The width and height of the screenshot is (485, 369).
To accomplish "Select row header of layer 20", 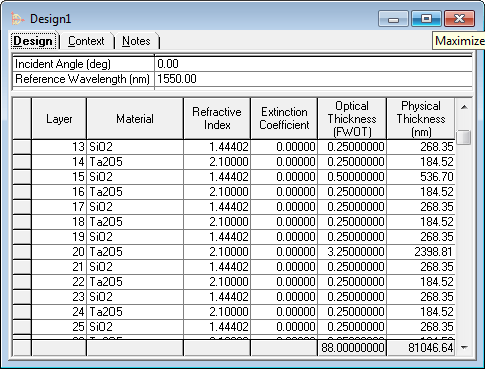I will pyautogui.click(x=22, y=252).
